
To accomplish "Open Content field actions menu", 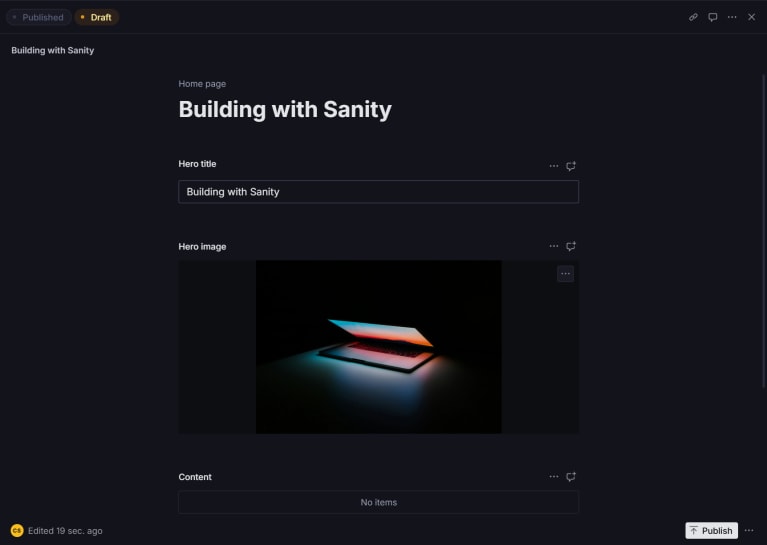I will (554, 477).
